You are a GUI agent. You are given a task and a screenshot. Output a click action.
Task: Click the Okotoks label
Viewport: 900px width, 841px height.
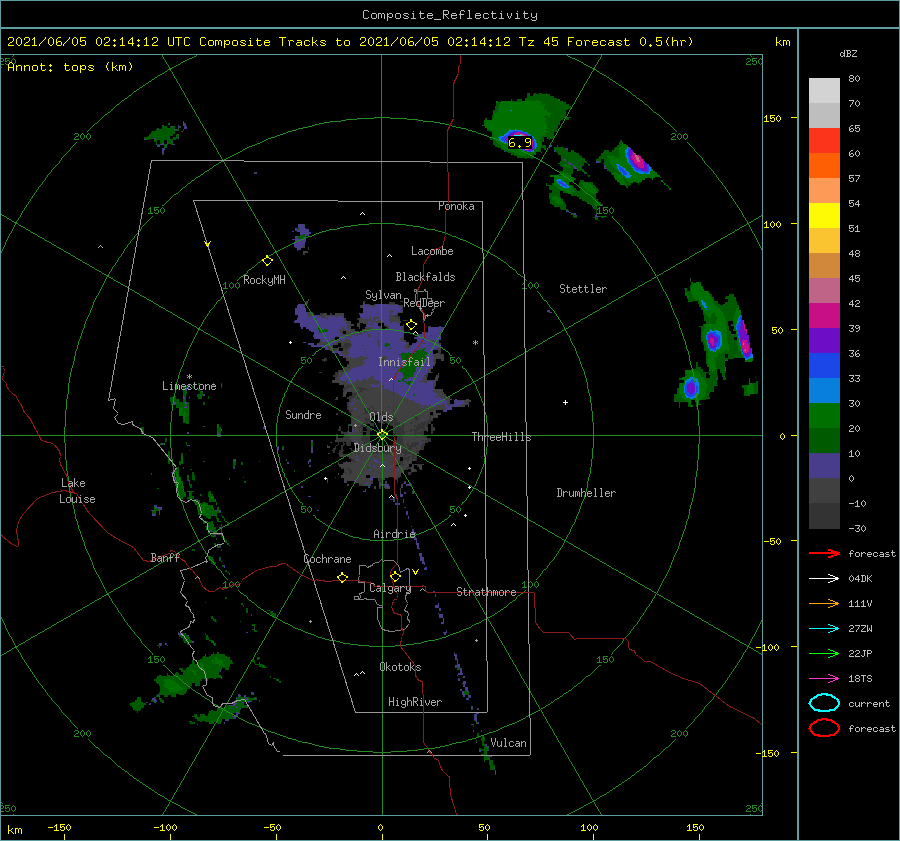400,667
